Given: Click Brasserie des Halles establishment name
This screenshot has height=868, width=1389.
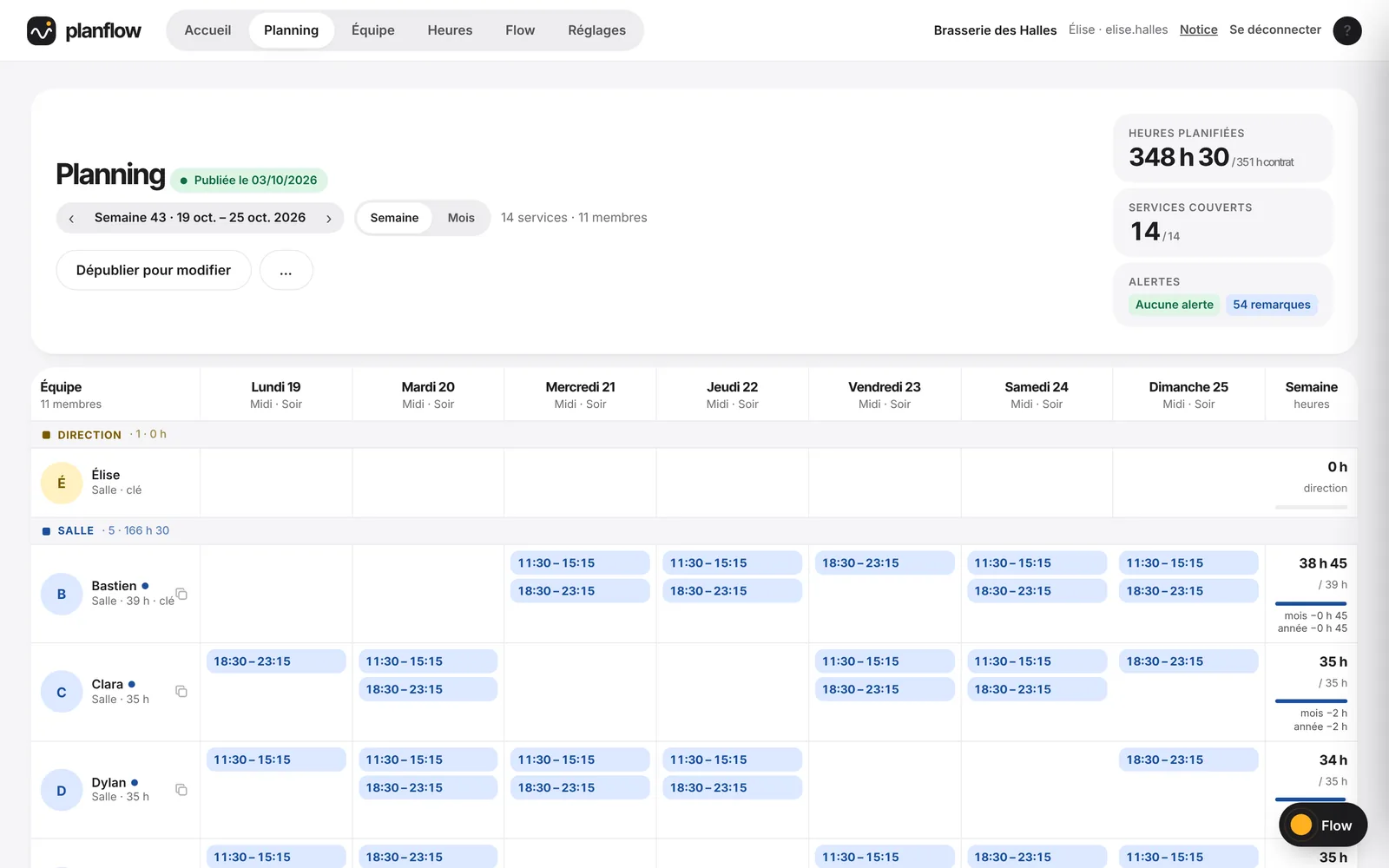Looking at the screenshot, I should [995, 30].
